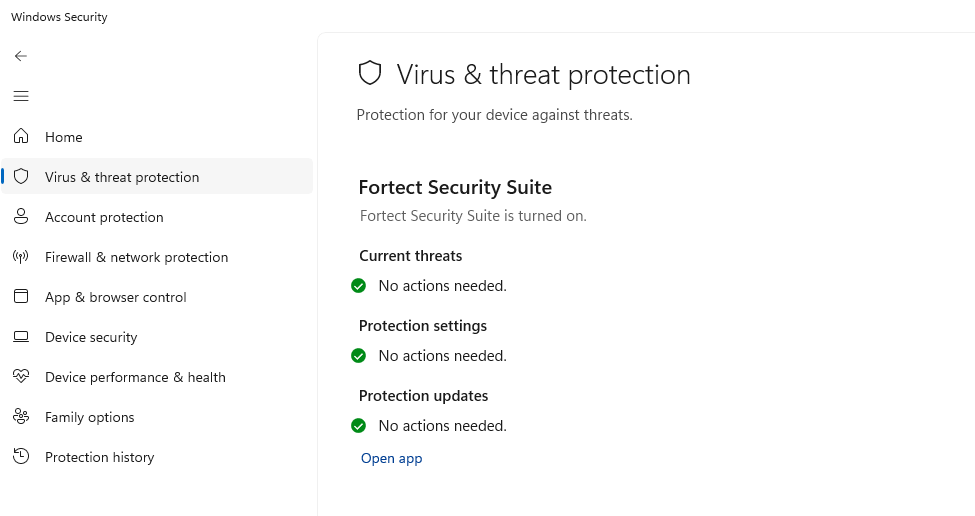This screenshot has height=516, width=975.
Task: Click the Family options people icon
Action: (x=21, y=416)
